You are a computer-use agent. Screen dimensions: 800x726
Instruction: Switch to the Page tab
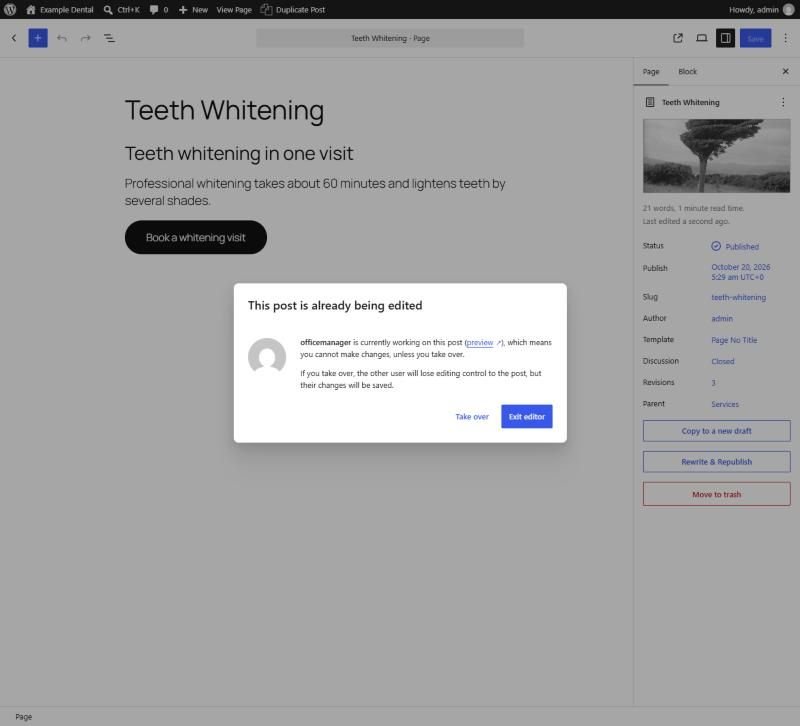click(x=651, y=71)
